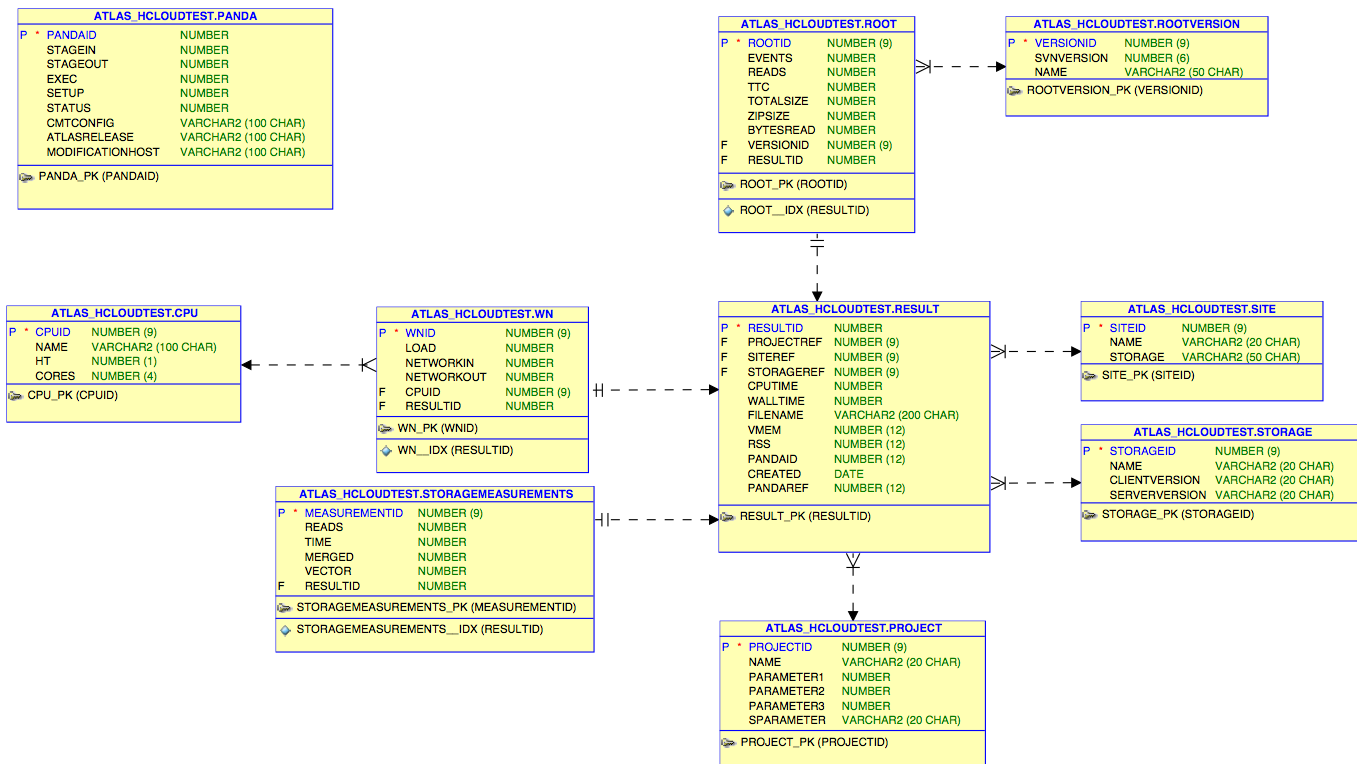Screen dimensions: 1357x764
Task: Select the ATLAS_HCLOUDTEST.SITE table header
Action: tap(1201, 309)
